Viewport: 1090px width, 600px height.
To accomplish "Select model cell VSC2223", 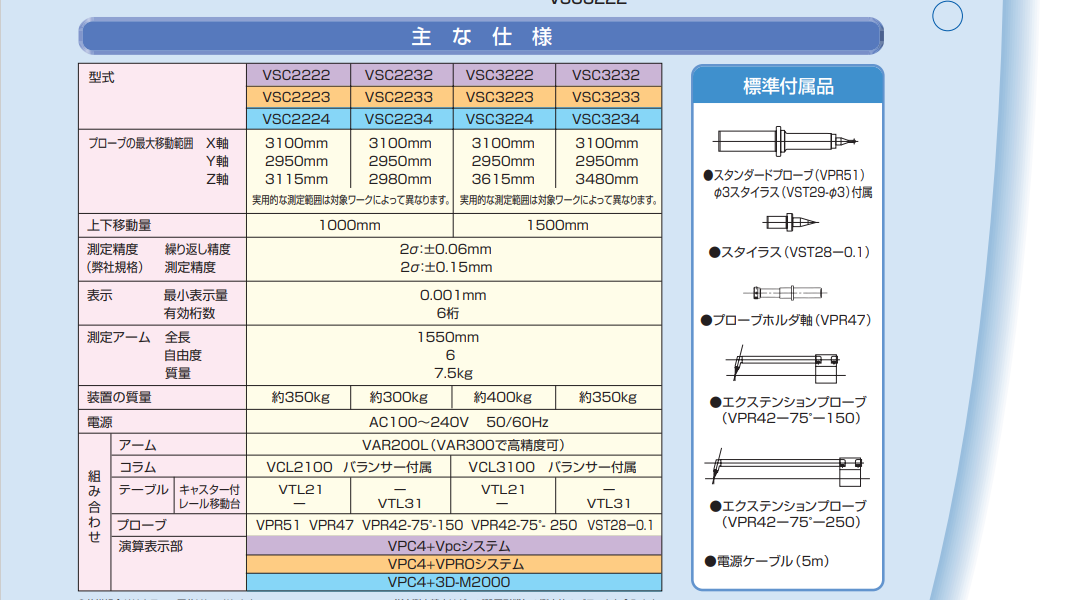I will click(298, 97).
